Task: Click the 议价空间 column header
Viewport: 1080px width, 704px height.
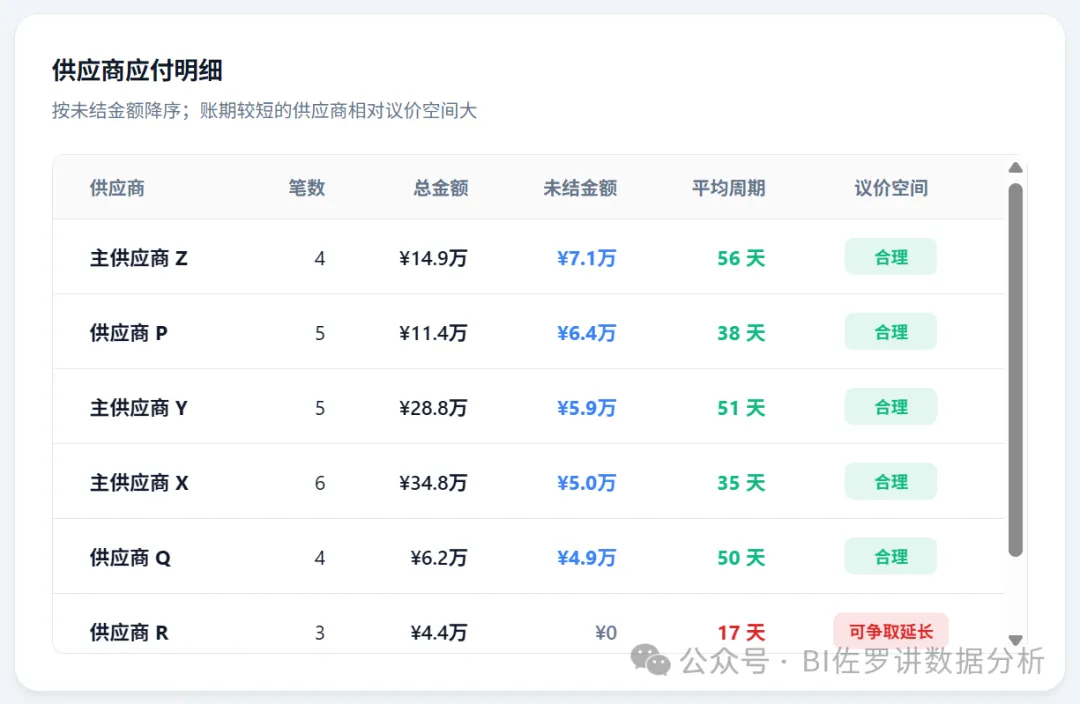Action: [x=891, y=188]
